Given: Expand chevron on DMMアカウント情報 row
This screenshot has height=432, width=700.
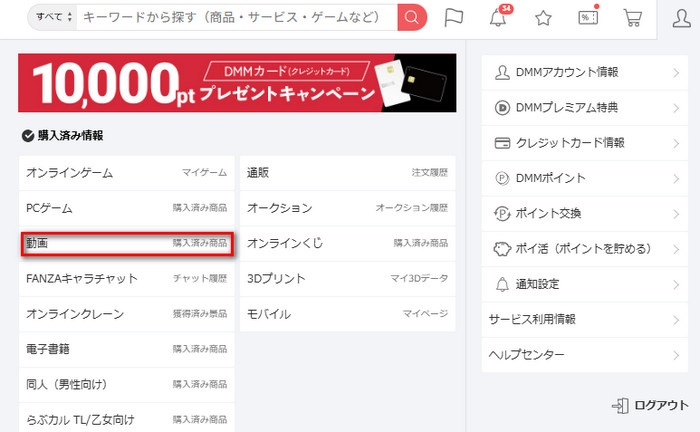Looking at the screenshot, I should (676, 73).
